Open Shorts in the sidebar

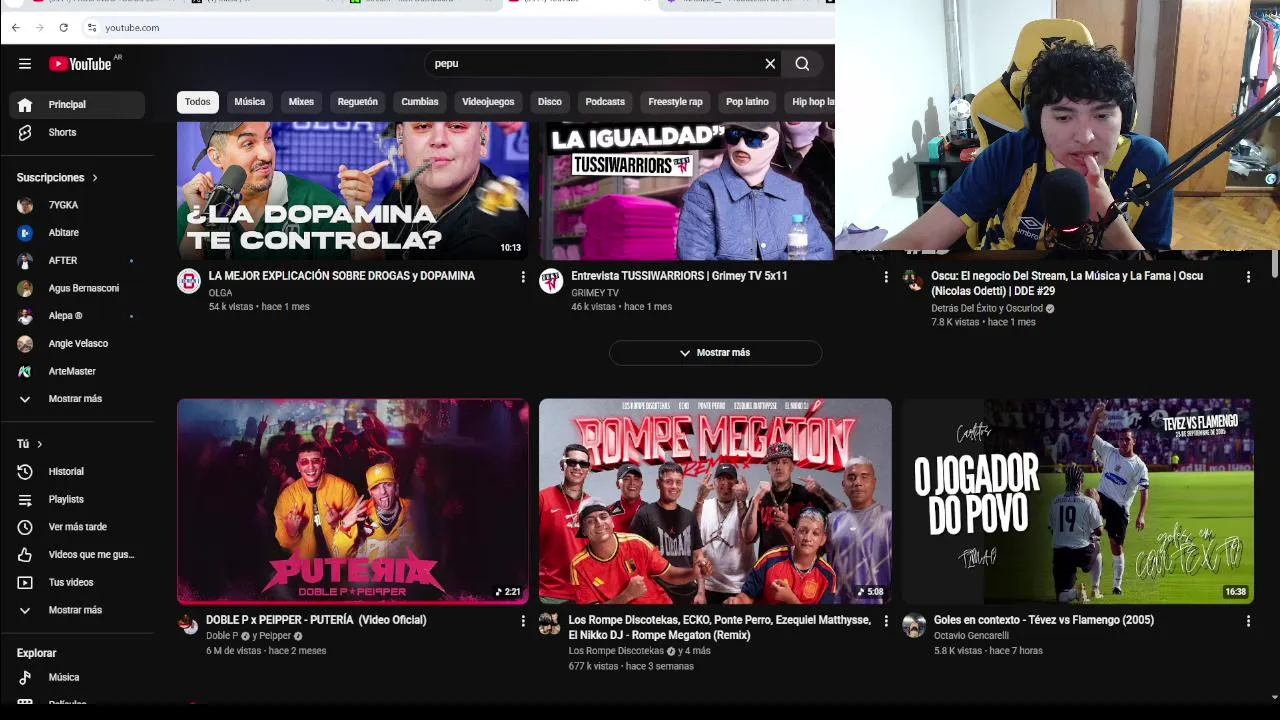77,132
